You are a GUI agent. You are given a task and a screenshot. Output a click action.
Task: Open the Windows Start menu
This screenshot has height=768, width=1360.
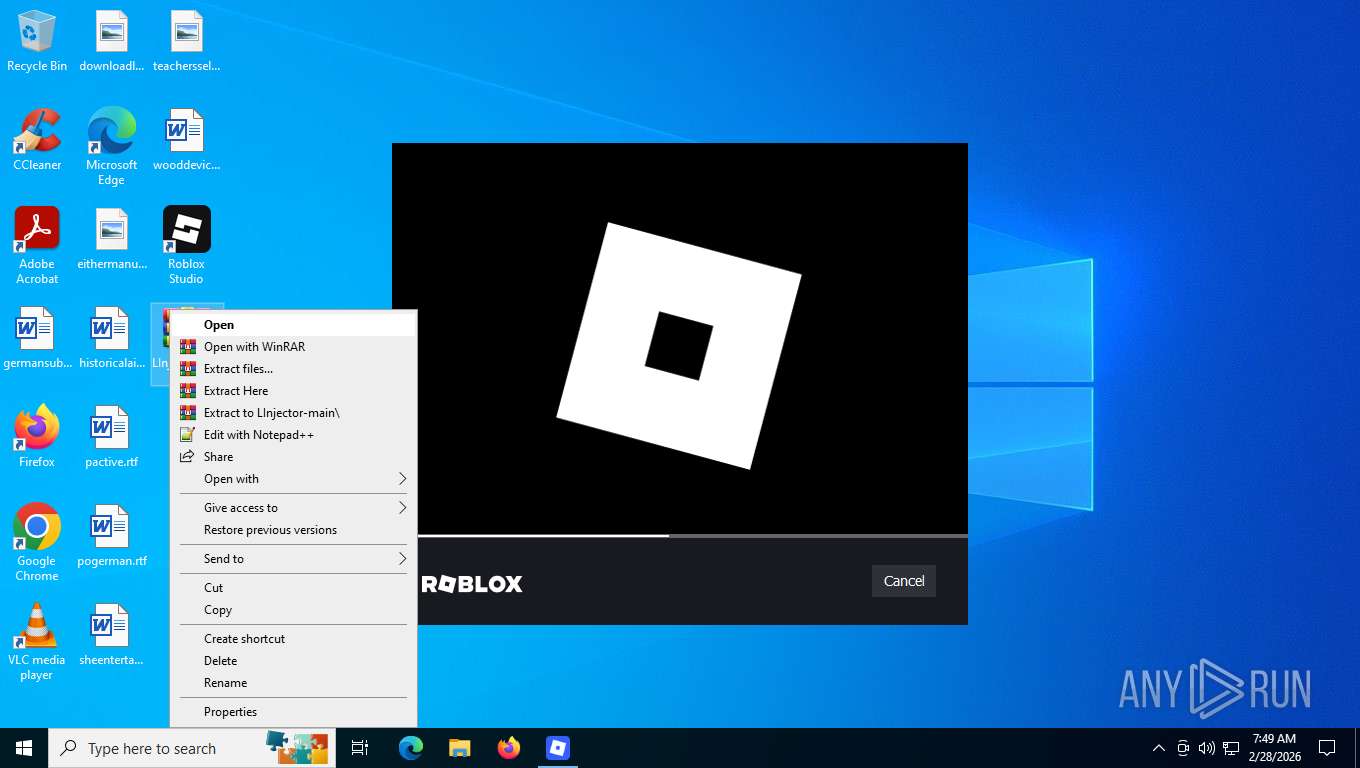[24, 748]
